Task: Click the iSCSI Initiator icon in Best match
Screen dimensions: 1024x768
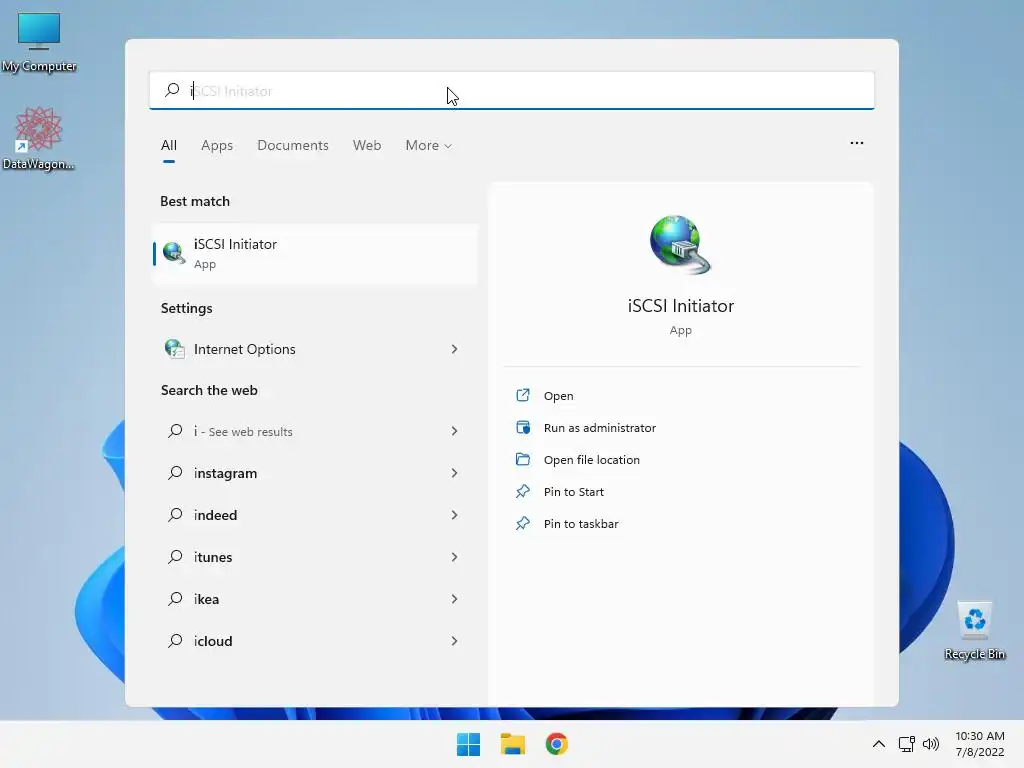Action: pyautogui.click(x=174, y=253)
